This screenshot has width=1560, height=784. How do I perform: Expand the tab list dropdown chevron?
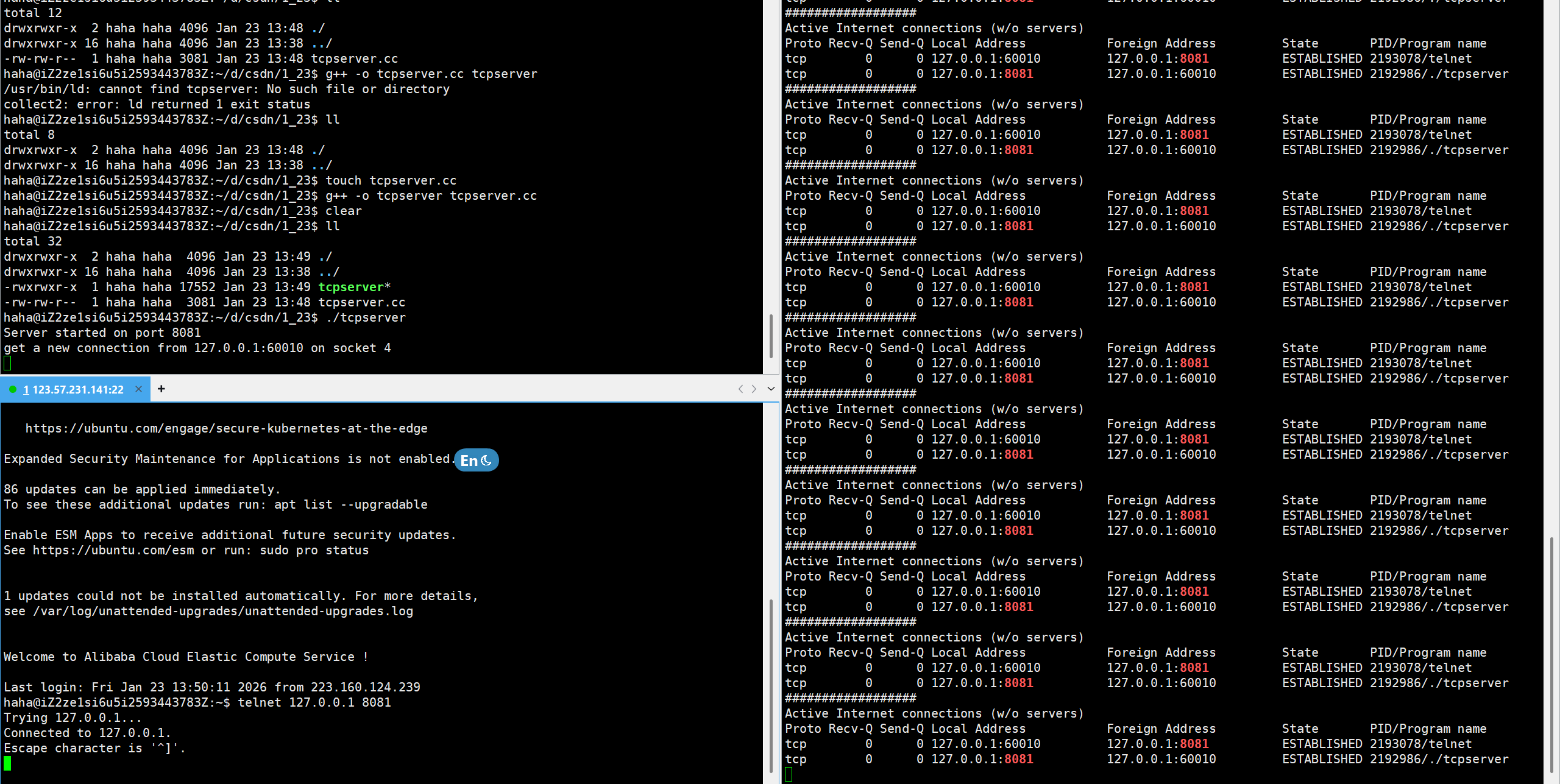(x=771, y=389)
